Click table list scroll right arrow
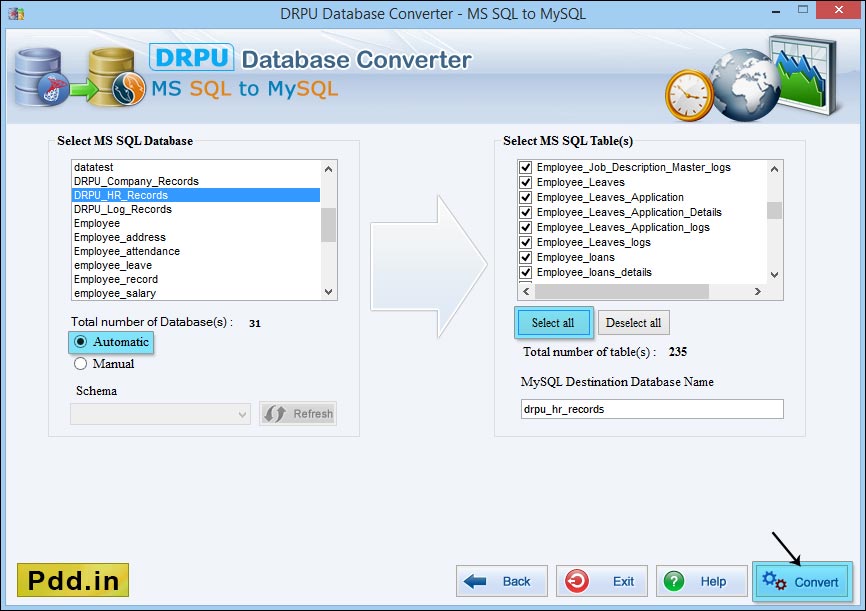 758,291
